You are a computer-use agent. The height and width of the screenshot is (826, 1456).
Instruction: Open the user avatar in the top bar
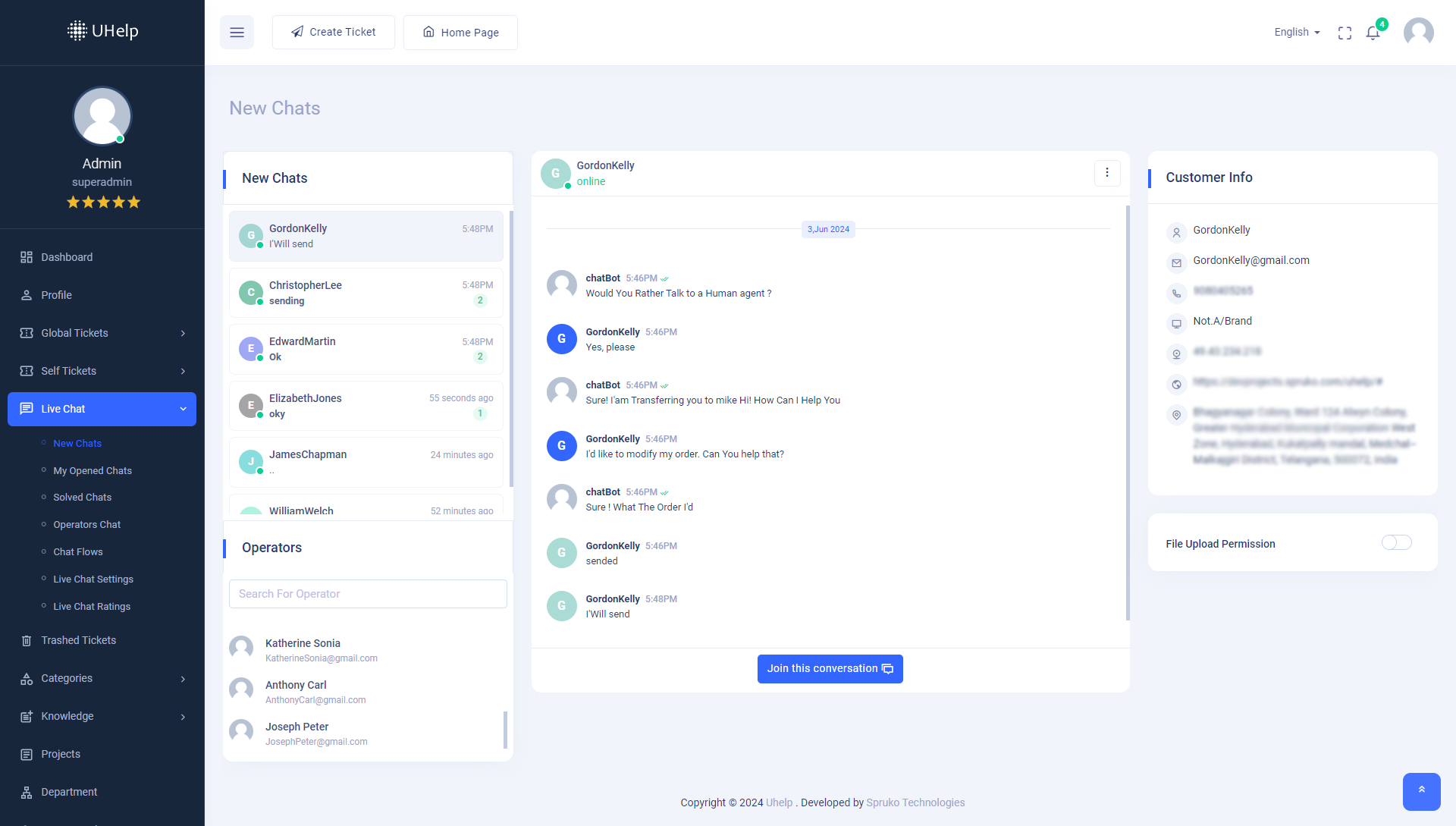1418,33
